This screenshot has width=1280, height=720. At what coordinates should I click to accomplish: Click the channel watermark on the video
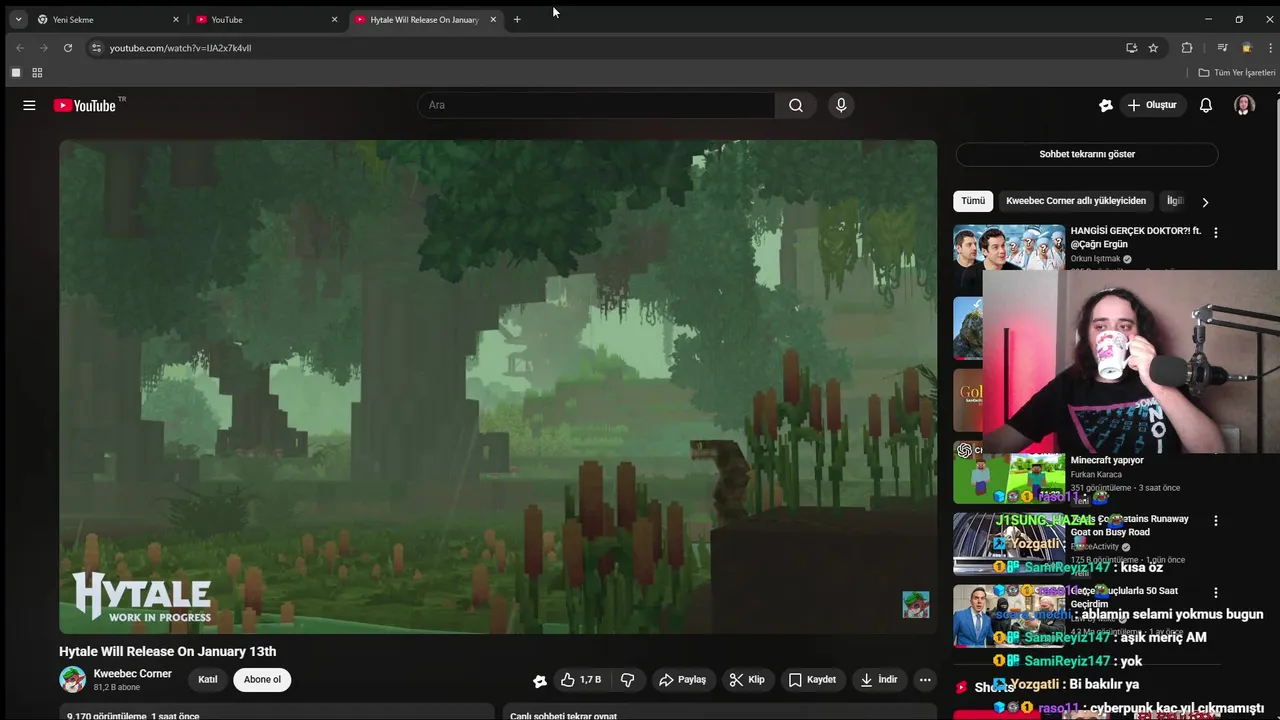pyautogui.click(x=916, y=604)
